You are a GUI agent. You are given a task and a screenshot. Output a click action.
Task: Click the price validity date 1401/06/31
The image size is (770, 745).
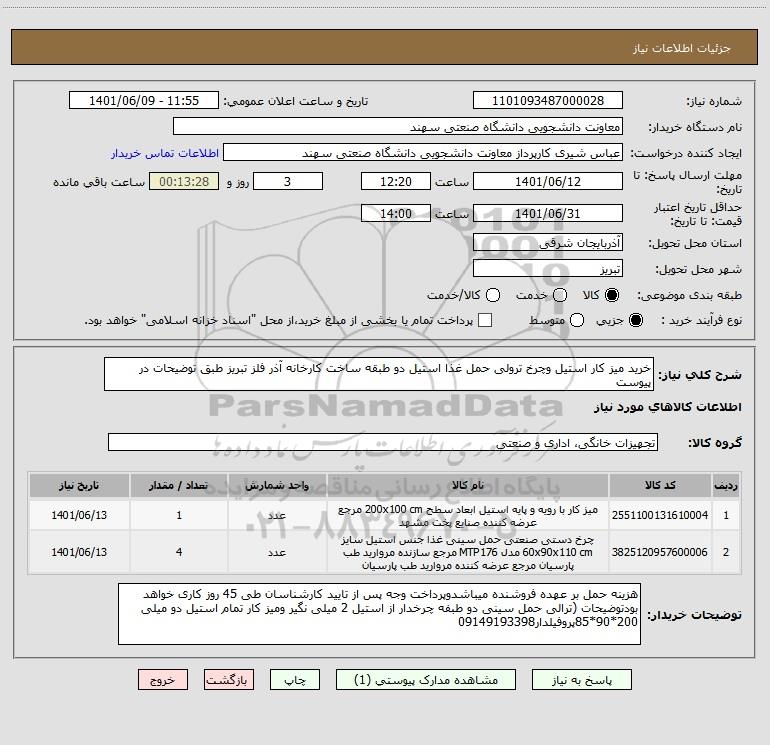548,213
